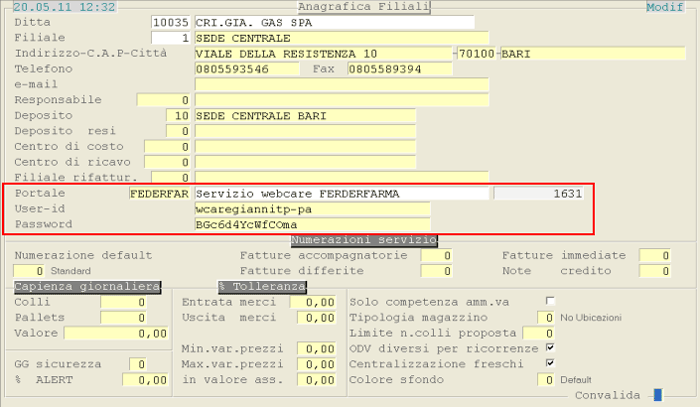The height and width of the screenshot is (407, 700).
Task: Click the Password field
Action: coord(312,225)
